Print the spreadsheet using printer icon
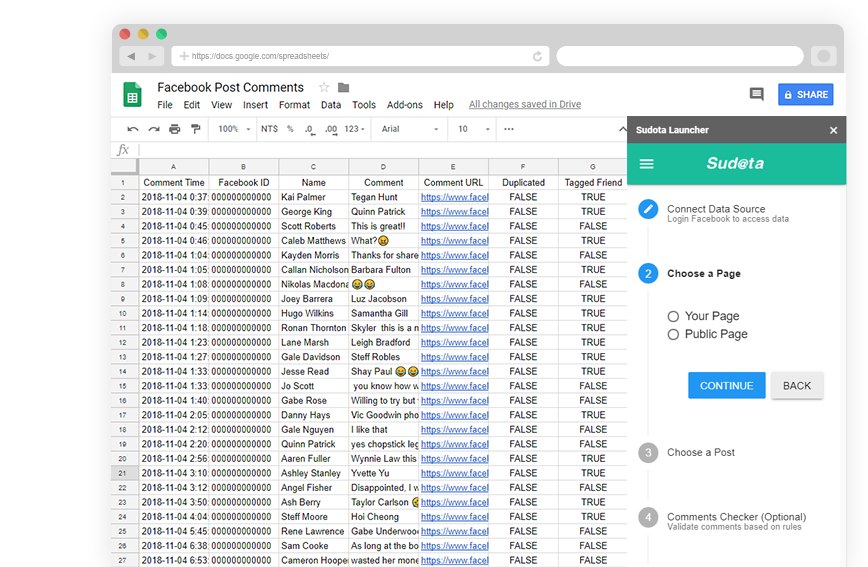 pos(175,129)
